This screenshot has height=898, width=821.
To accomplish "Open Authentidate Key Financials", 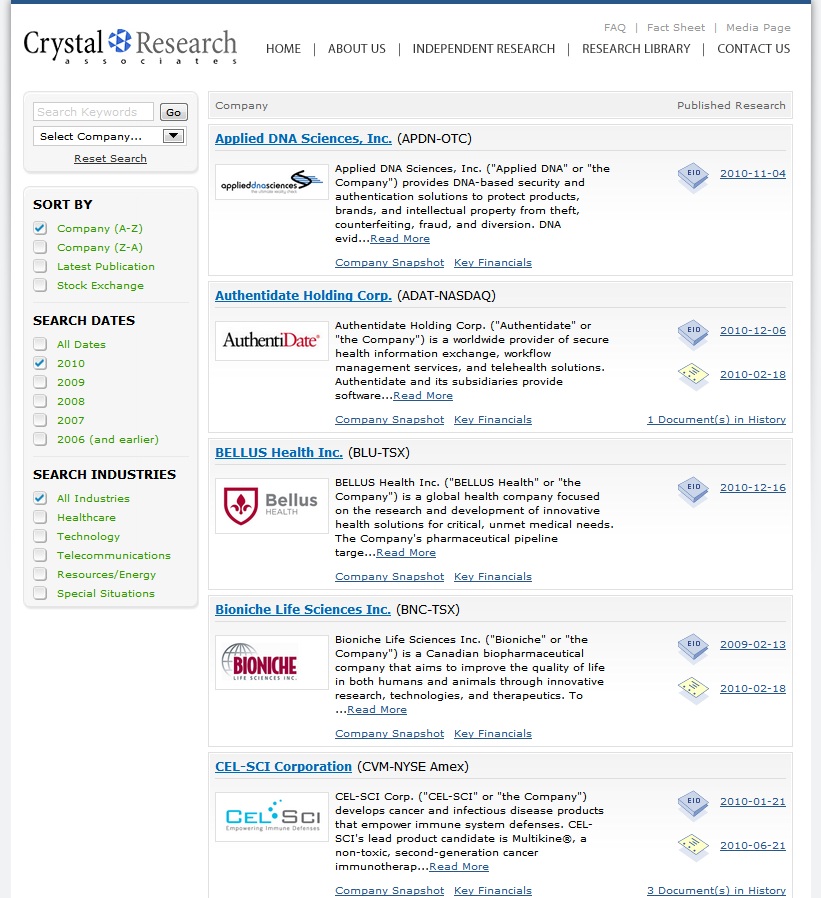I will [x=493, y=419].
